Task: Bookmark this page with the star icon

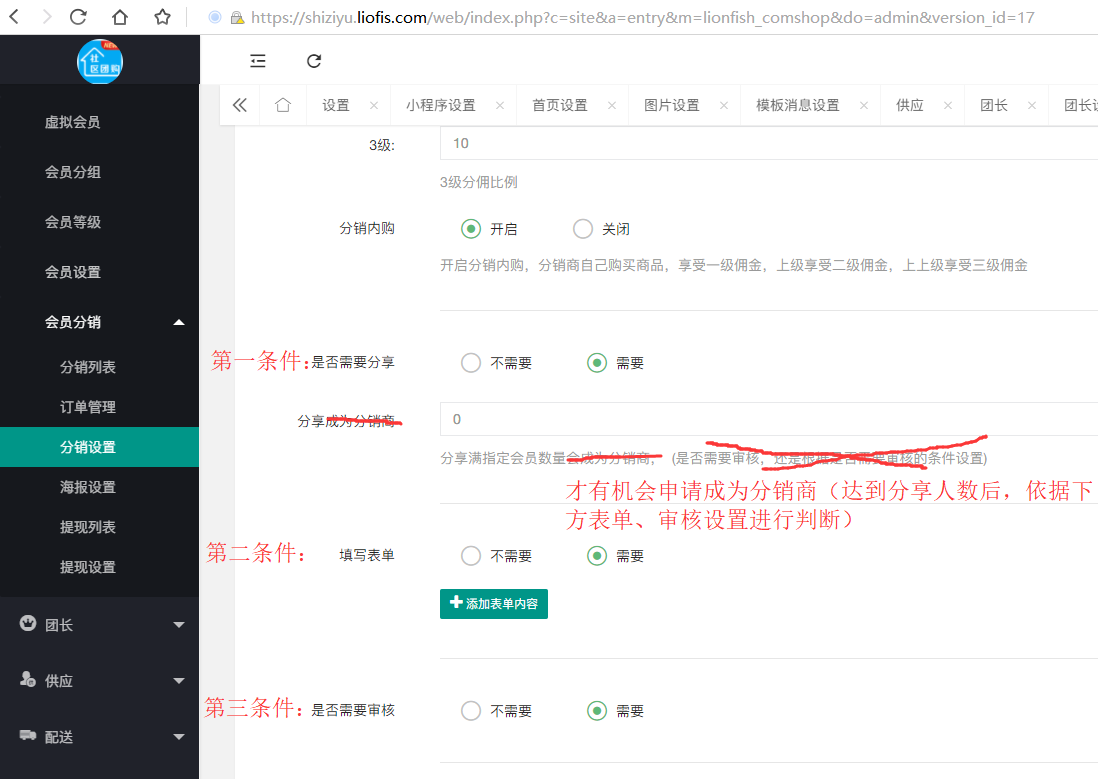Action: pos(162,17)
